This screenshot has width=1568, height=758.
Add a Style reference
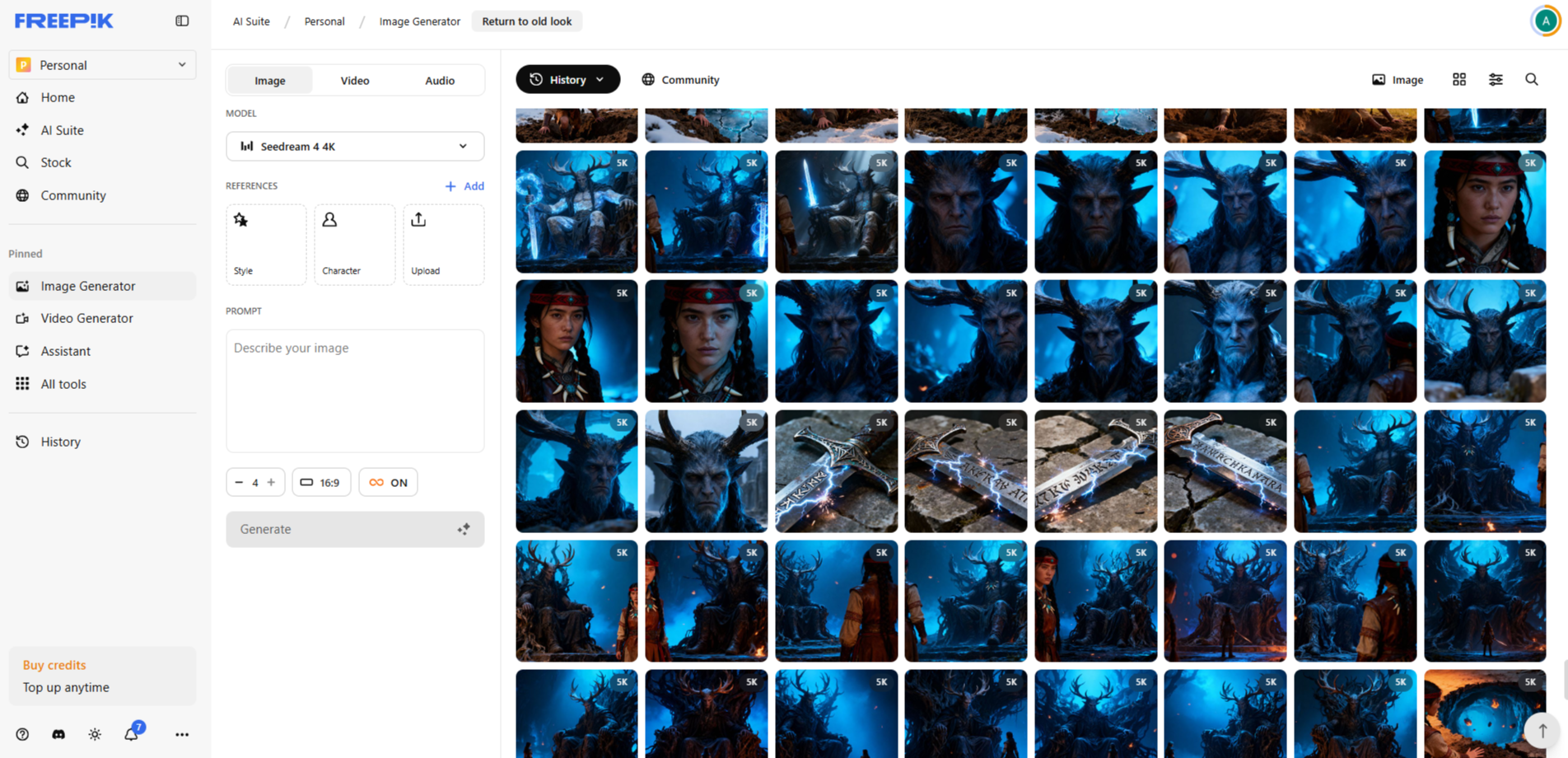[266, 245]
